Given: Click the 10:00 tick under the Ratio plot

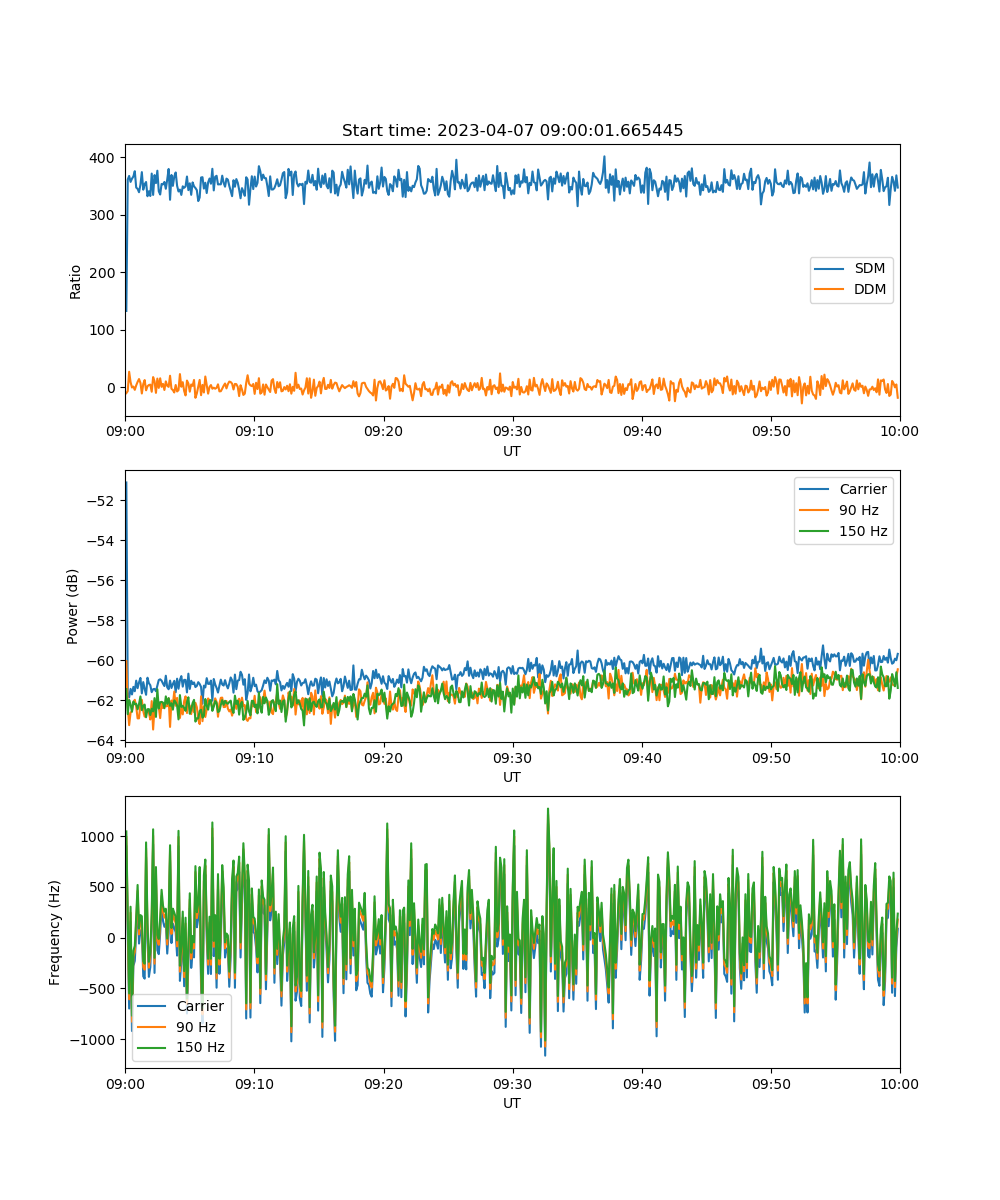Looking at the screenshot, I should (x=900, y=431).
